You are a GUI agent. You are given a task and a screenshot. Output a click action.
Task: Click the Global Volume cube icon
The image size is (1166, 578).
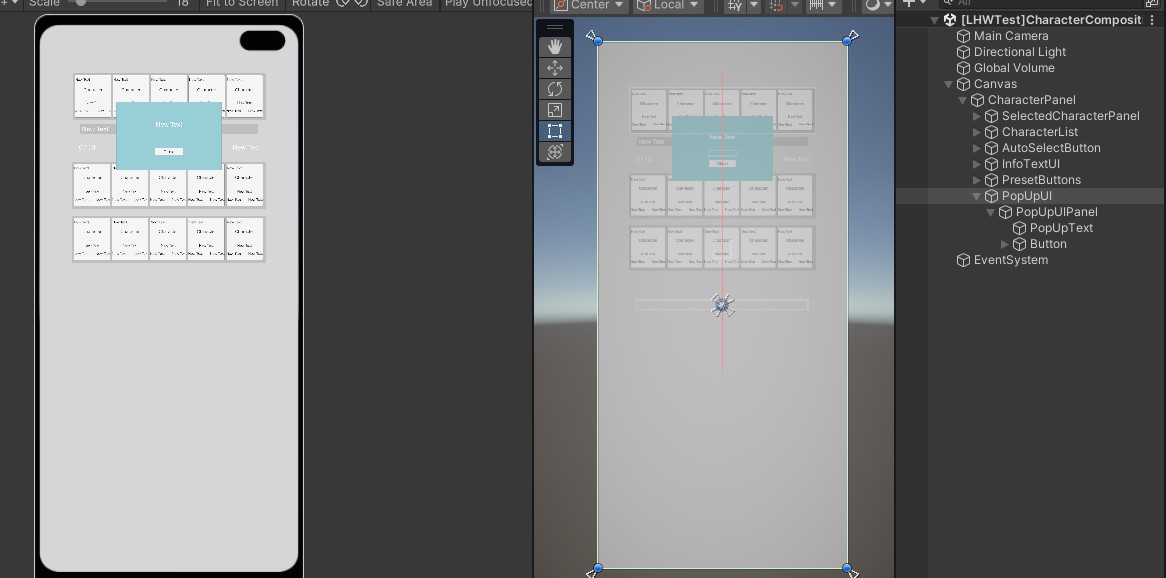click(963, 68)
